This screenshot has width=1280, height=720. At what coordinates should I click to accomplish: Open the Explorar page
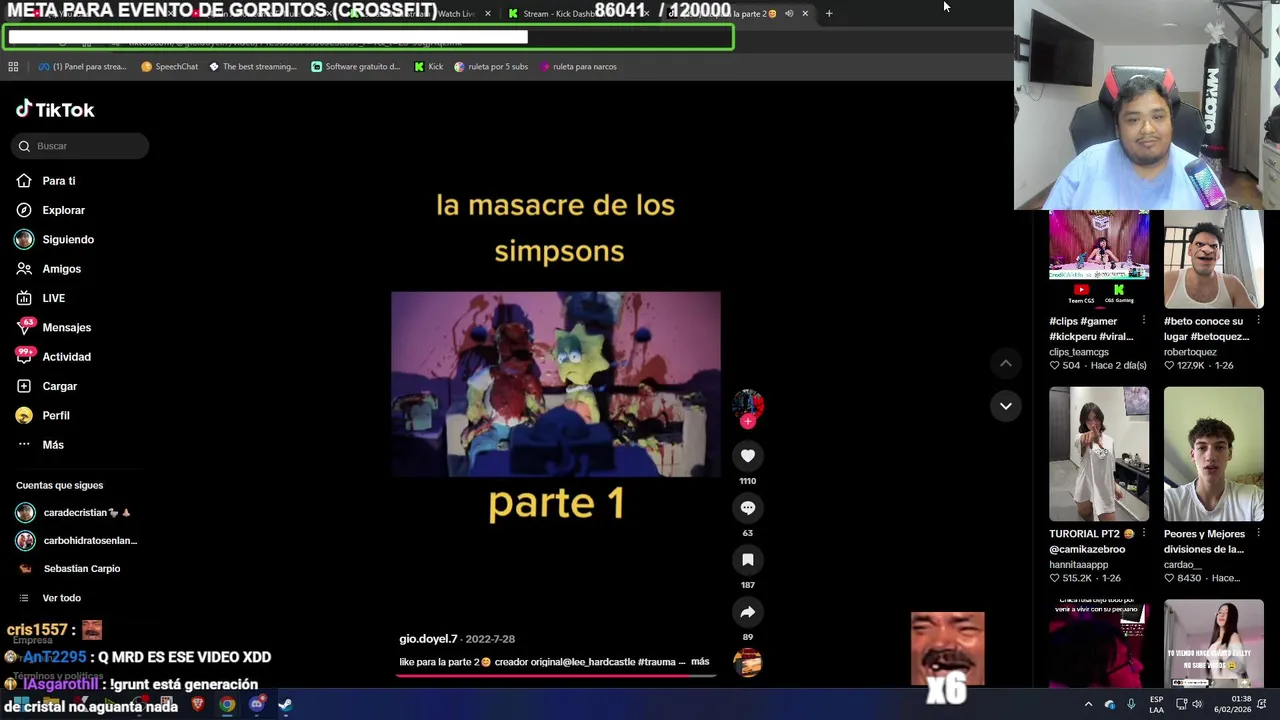[63, 210]
